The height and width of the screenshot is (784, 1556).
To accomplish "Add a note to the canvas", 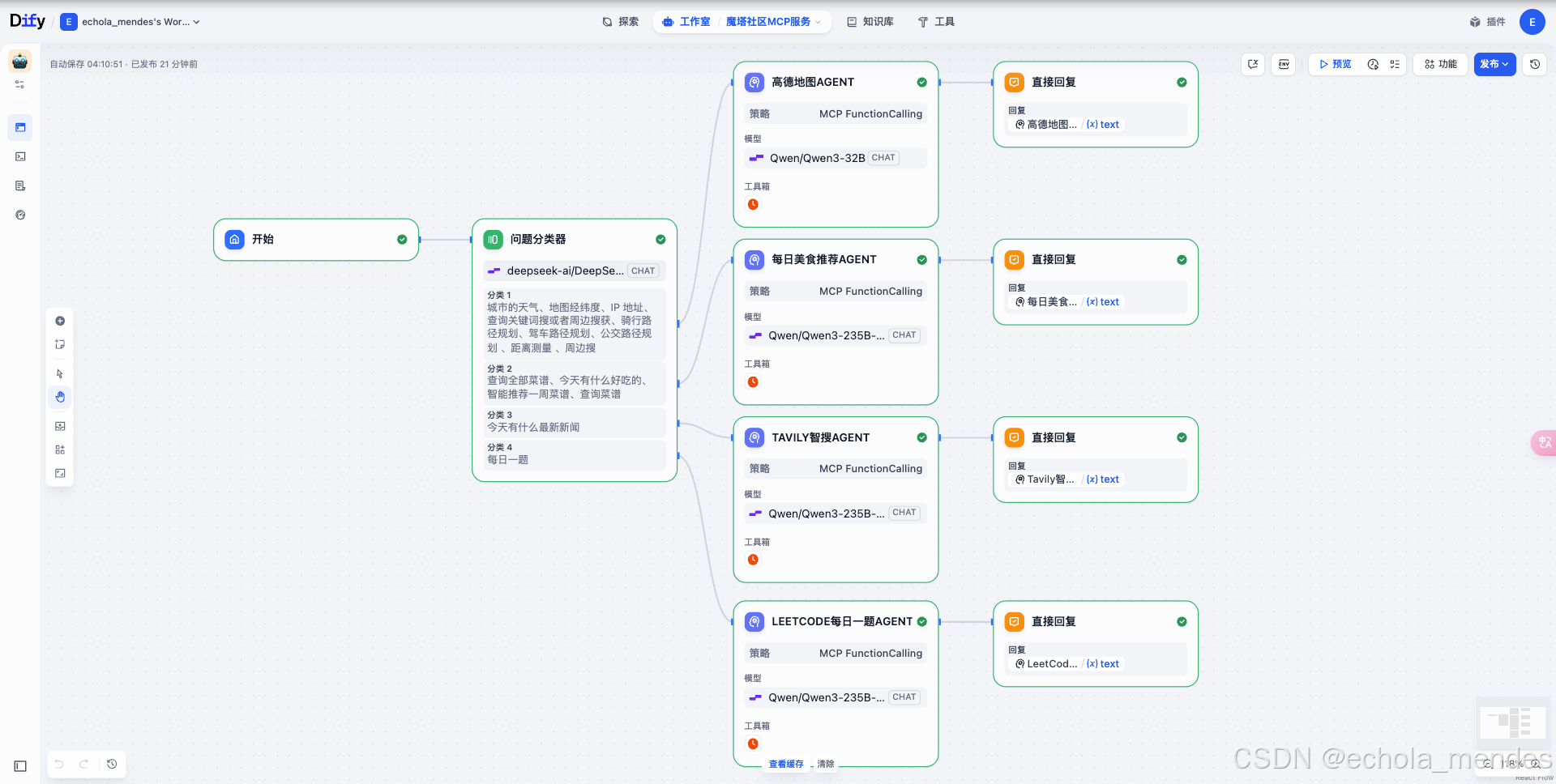I will click(60, 344).
